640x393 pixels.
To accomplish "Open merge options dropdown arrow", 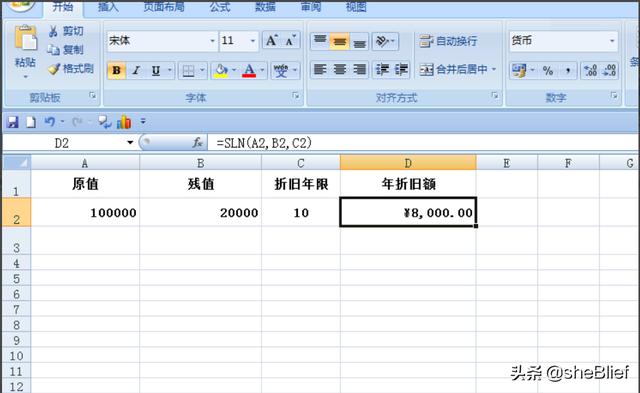I will pyautogui.click(x=494, y=70).
